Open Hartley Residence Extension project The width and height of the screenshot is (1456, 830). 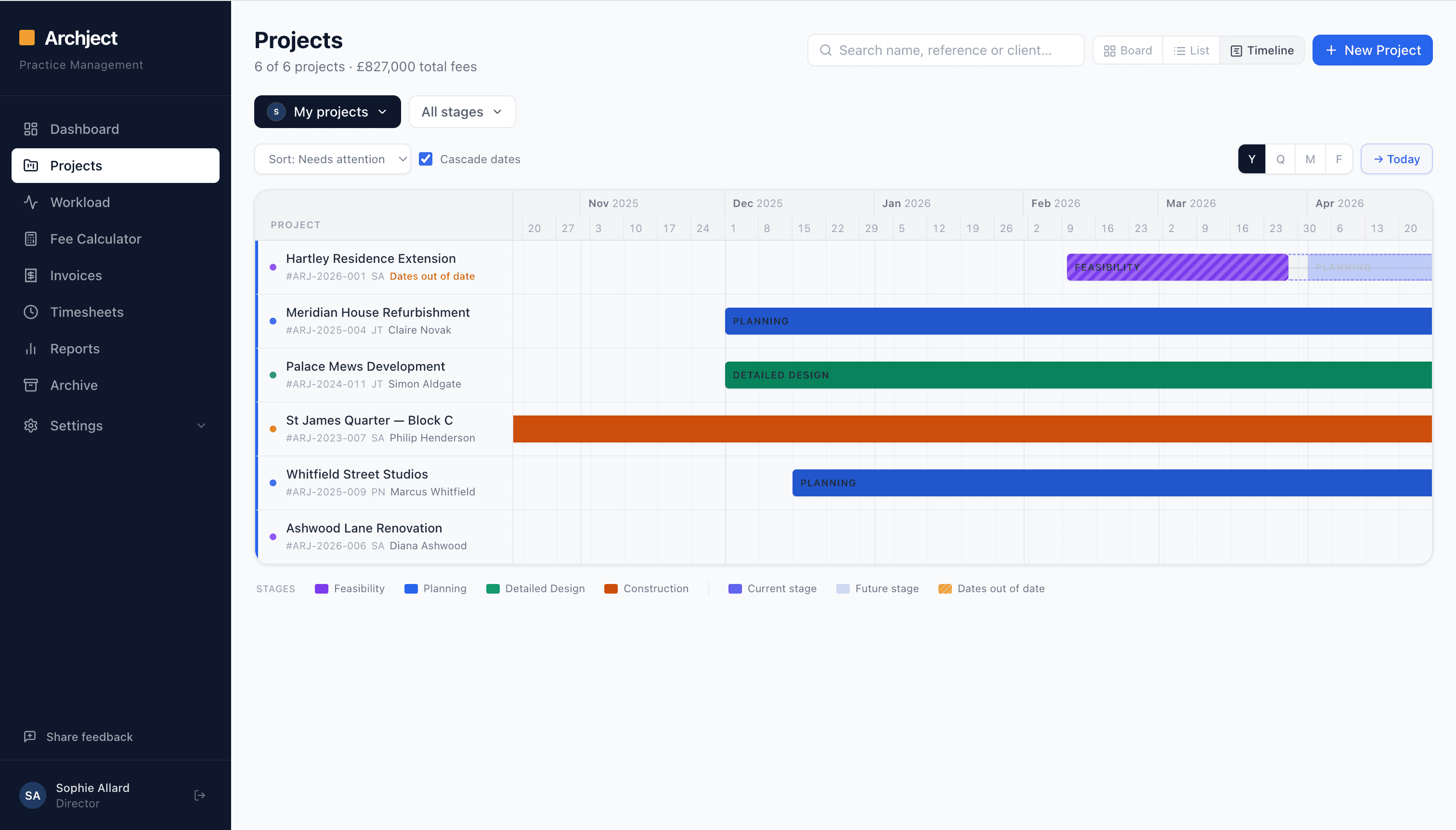pyautogui.click(x=371, y=258)
